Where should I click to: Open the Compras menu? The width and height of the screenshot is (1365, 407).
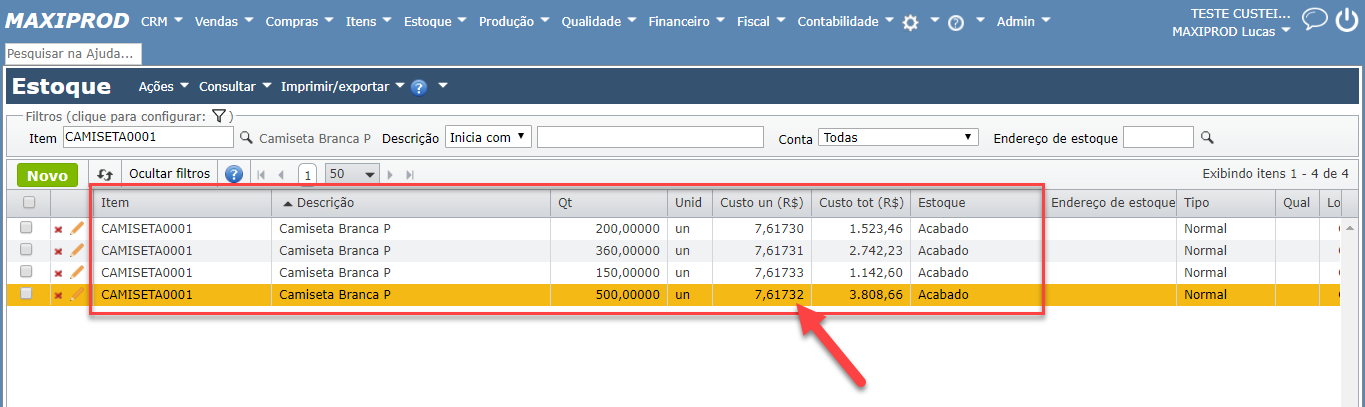tap(299, 21)
